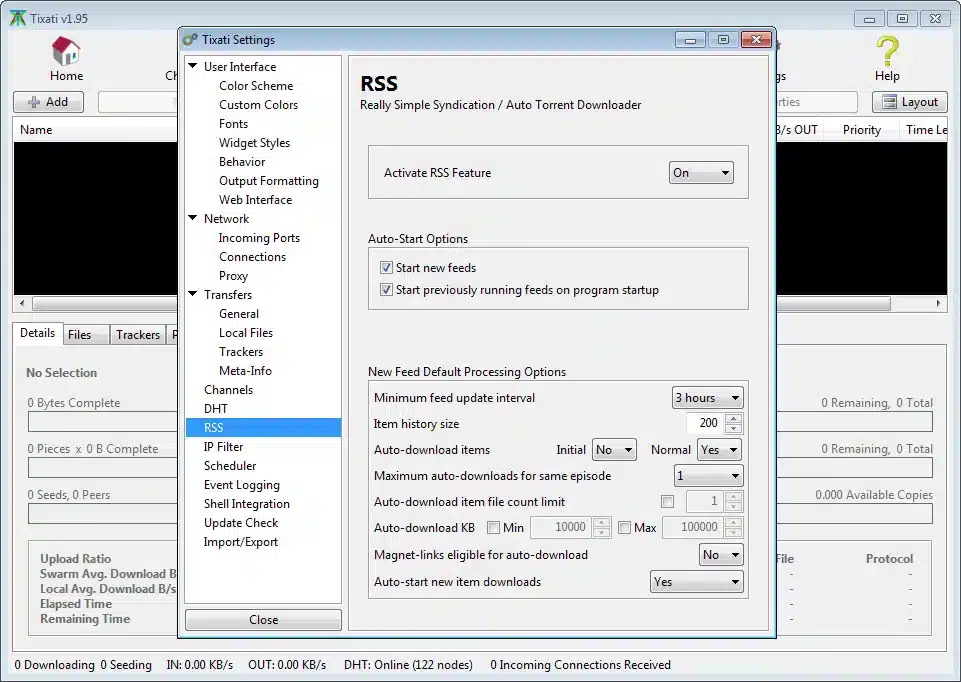This screenshot has width=961, height=682.
Task: Collapse the User Interface tree section
Action: [193, 66]
